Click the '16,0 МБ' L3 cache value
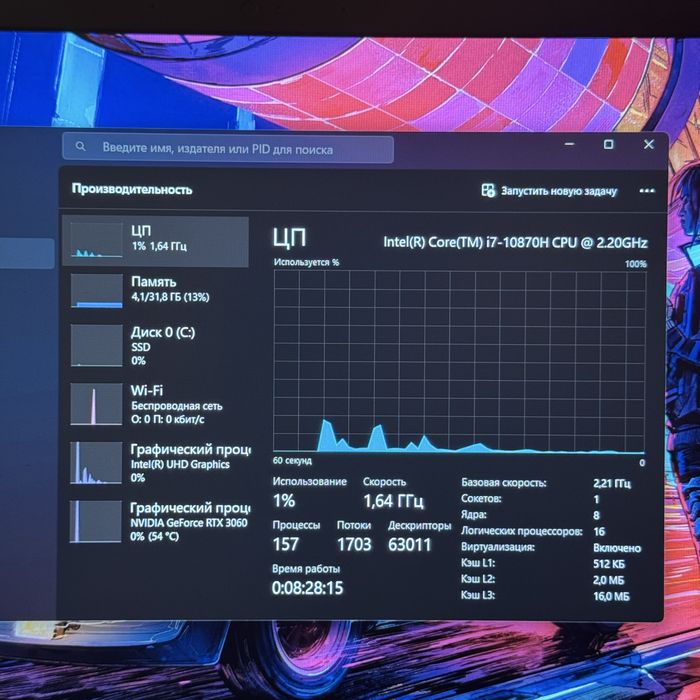 click(611, 596)
